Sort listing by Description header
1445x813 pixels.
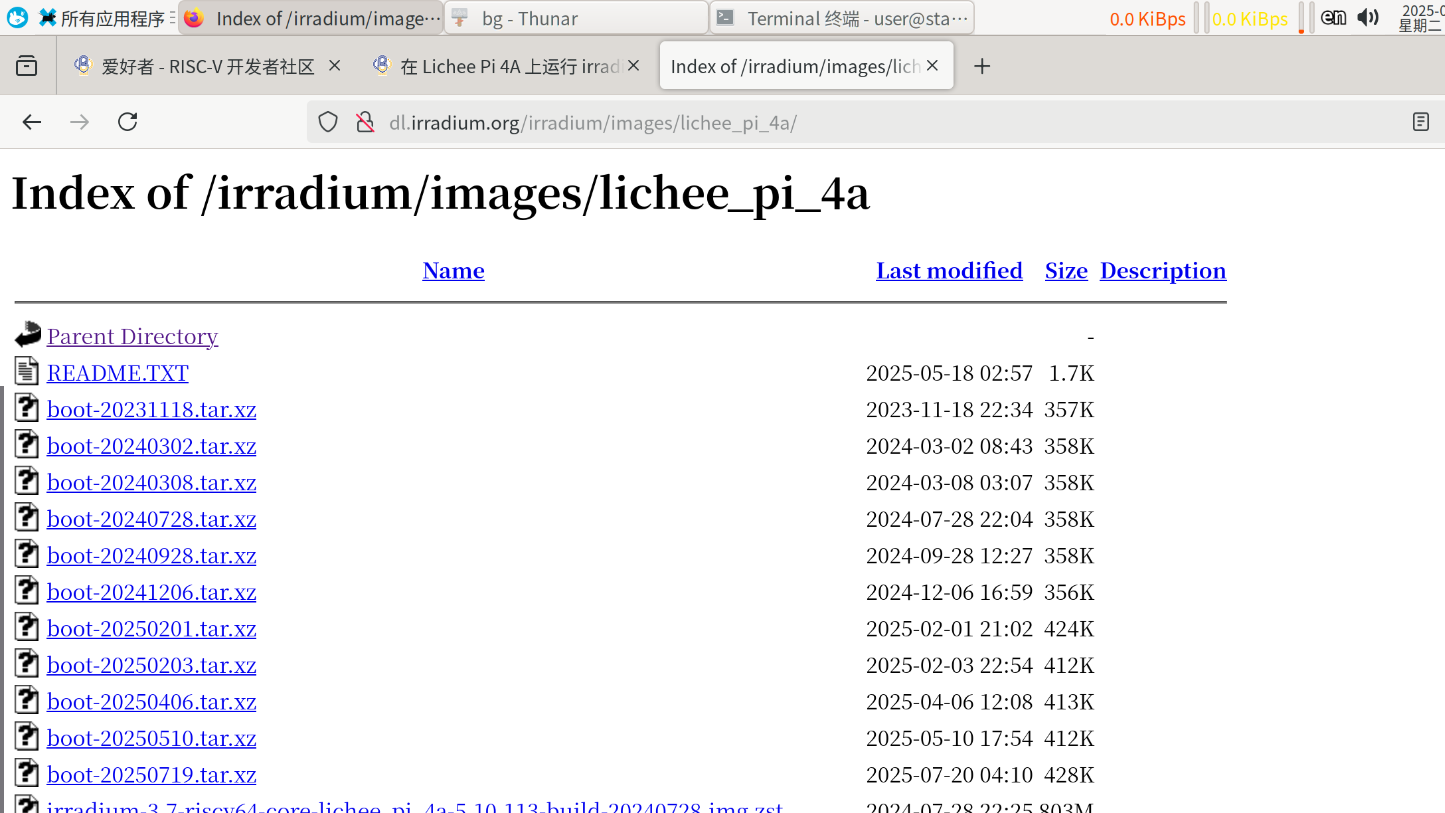tap(1163, 270)
